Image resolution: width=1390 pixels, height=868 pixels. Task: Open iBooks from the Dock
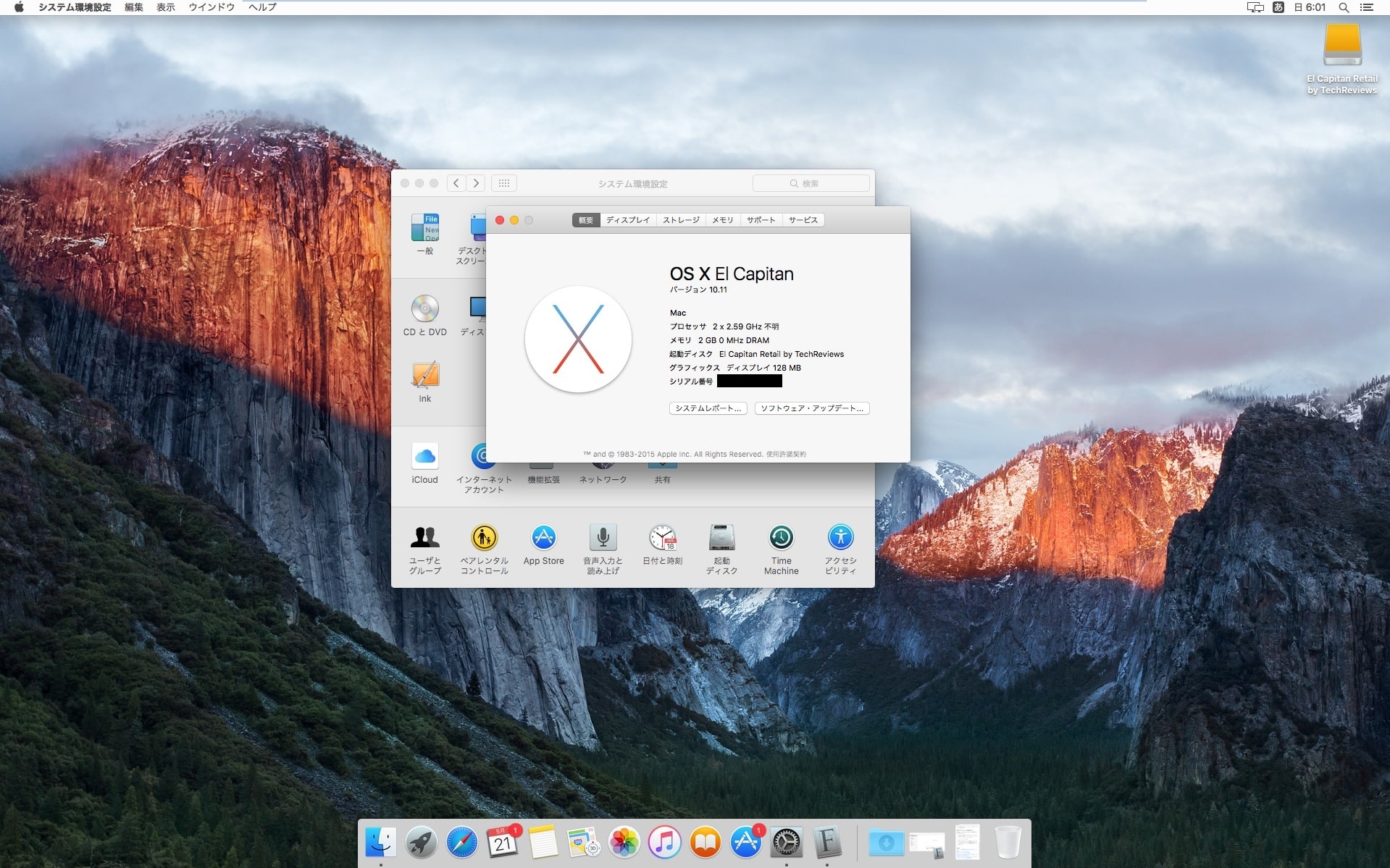coord(706,842)
